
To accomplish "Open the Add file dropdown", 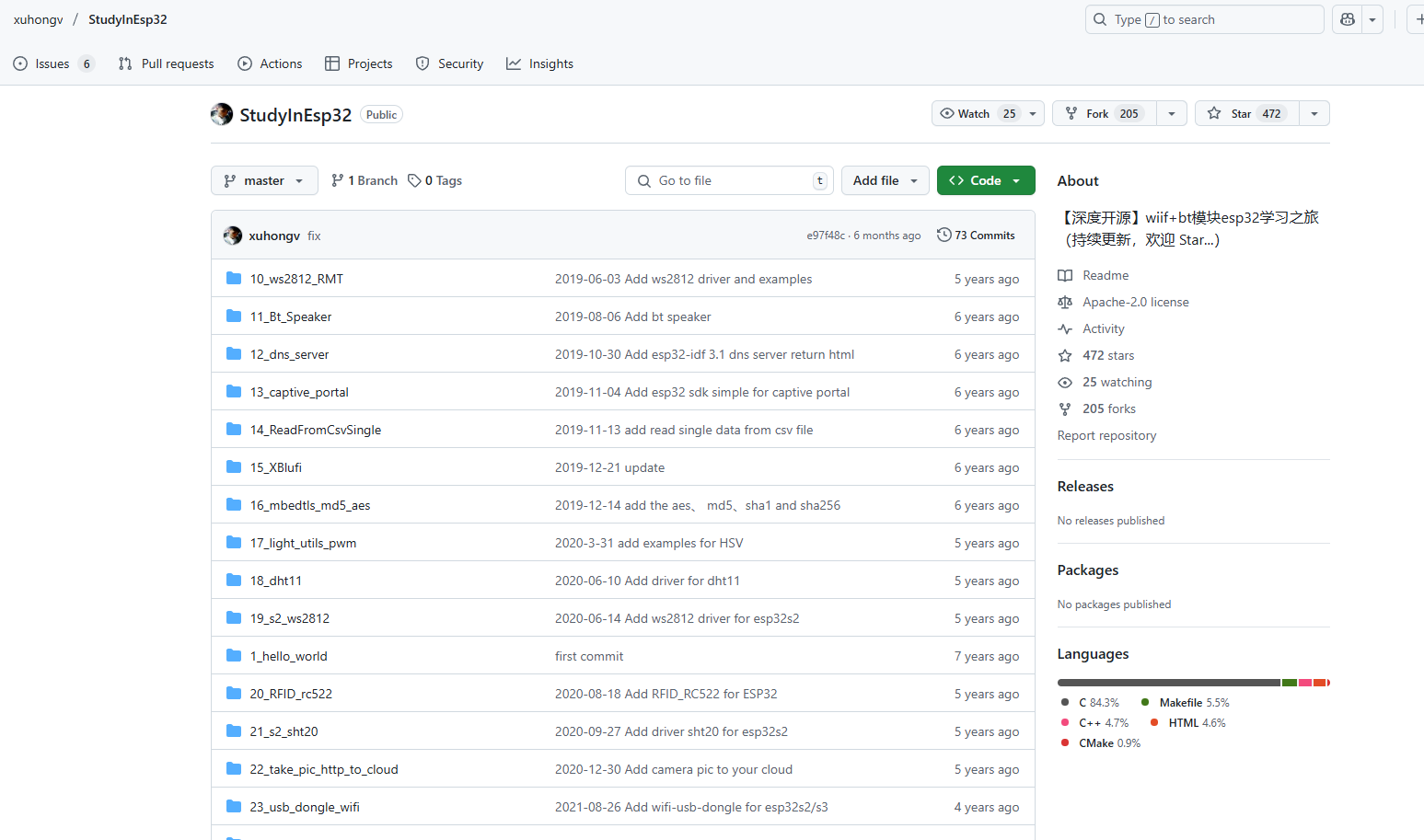I will [885, 180].
